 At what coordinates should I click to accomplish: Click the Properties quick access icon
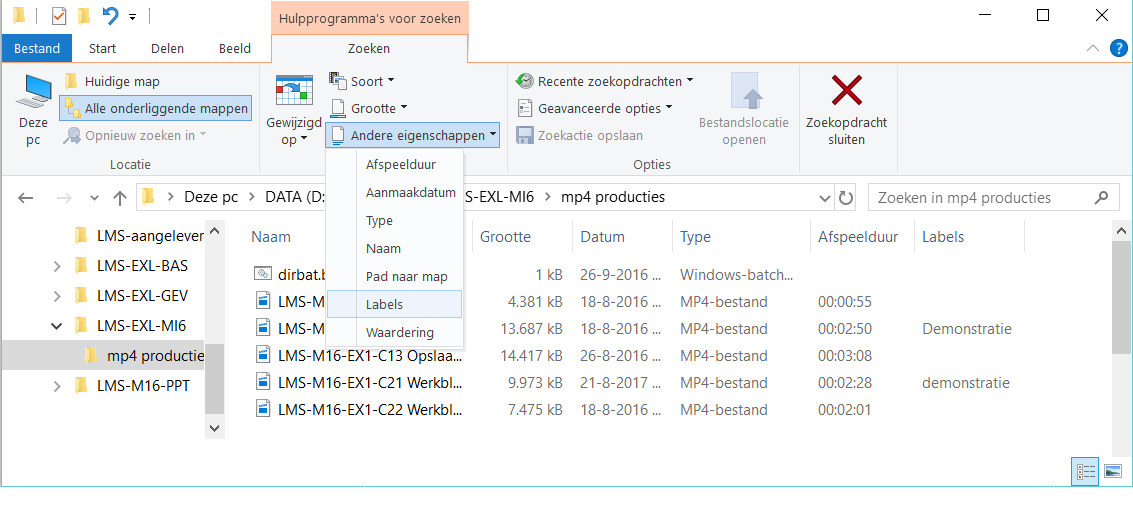(x=59, y=15)
